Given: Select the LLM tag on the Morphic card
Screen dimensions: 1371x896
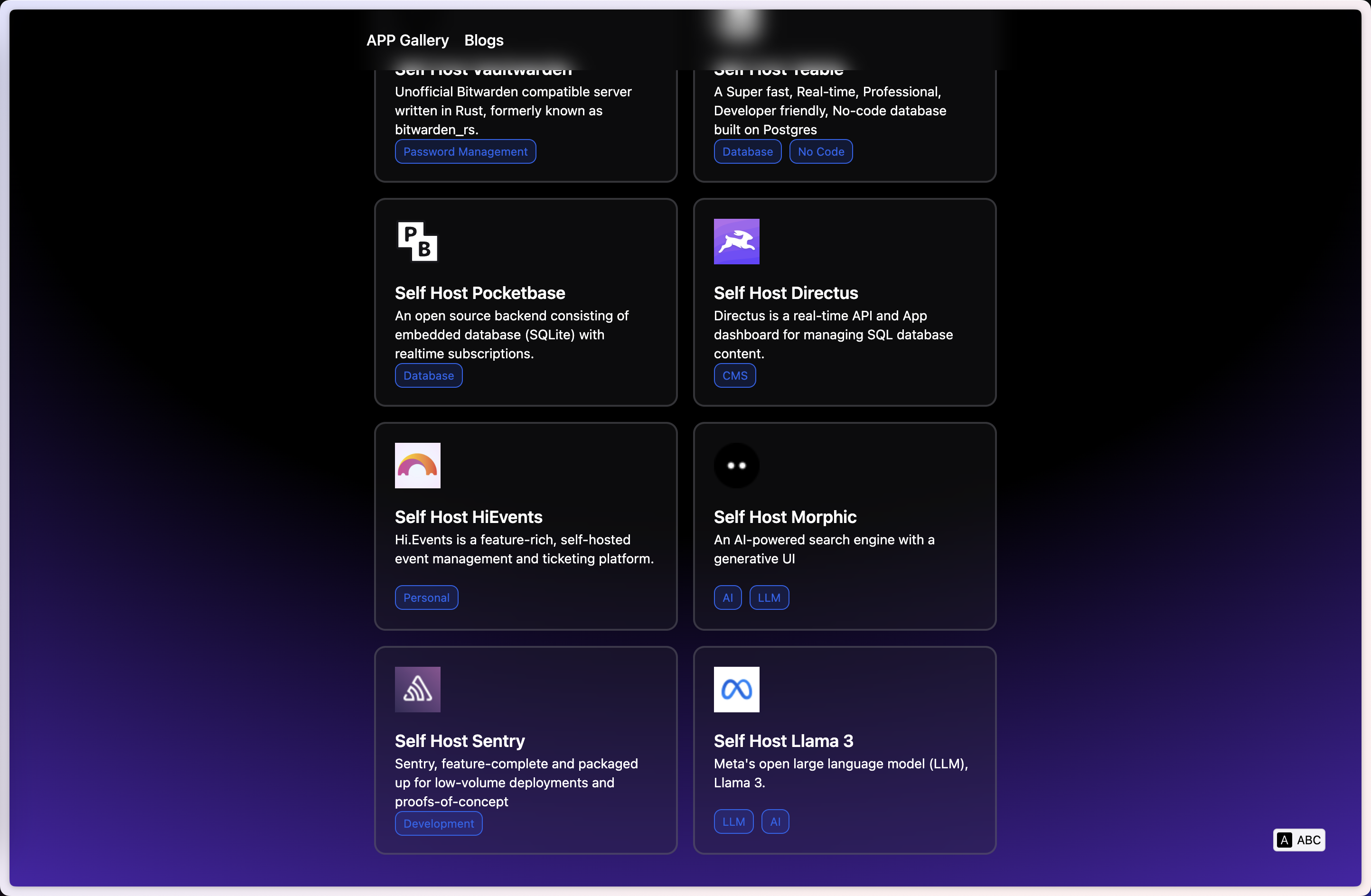Looking at the screenshot, I should pyautogui.click(x=769, y=597).
